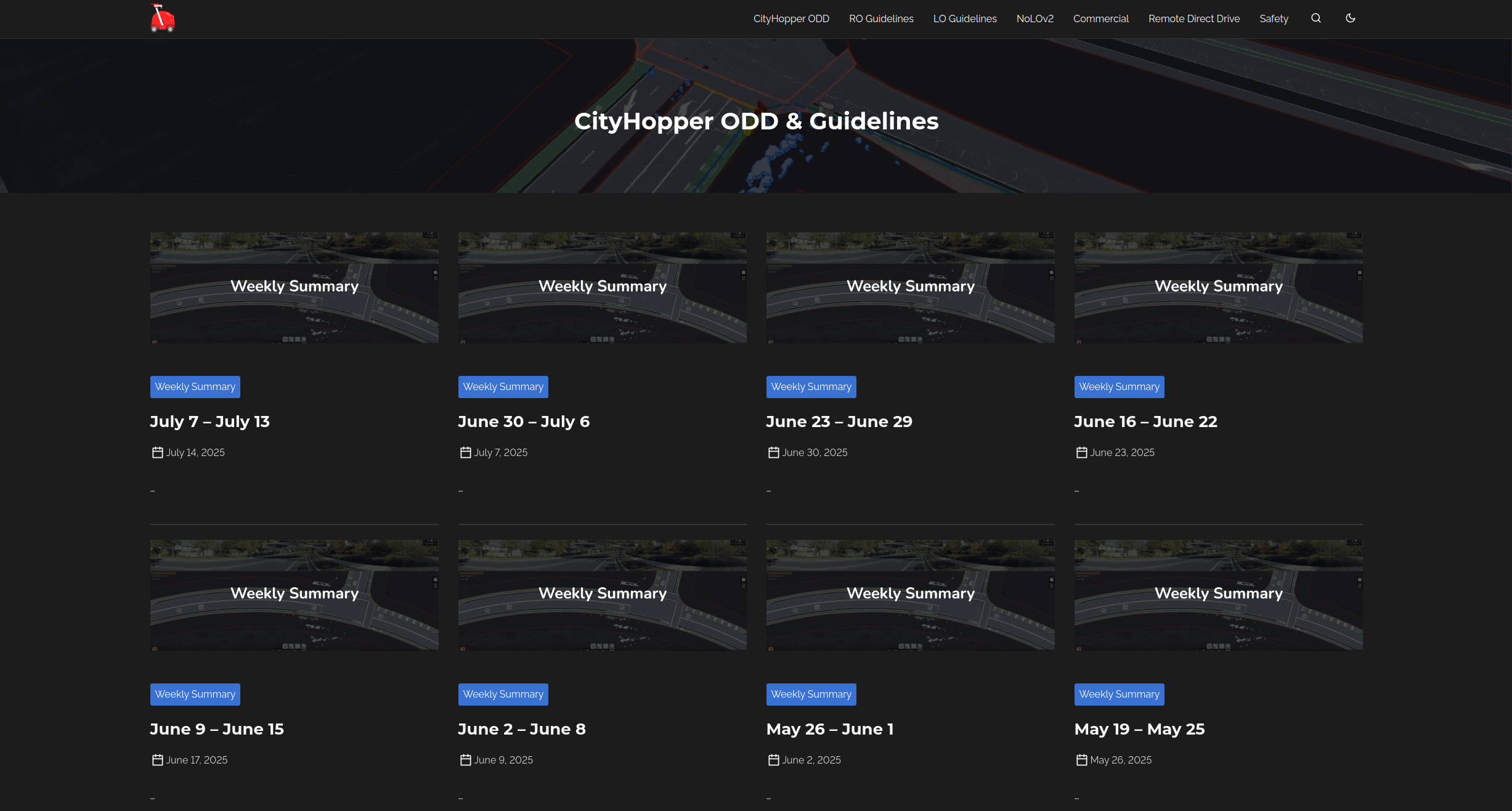1512x811 pixels.
Task: Navigate to Commercial section
Action: point(1101,18)
